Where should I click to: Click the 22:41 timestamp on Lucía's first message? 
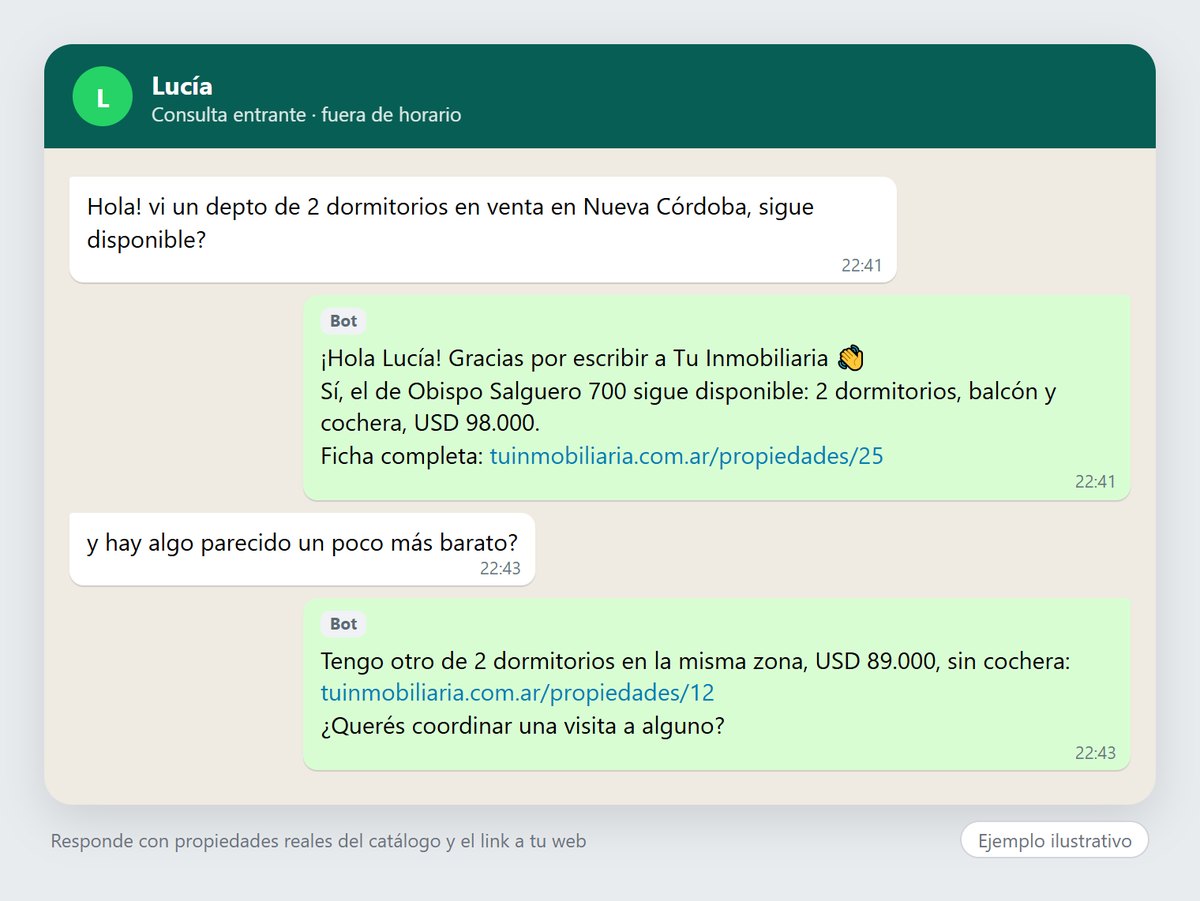click(x=861, y=266)
